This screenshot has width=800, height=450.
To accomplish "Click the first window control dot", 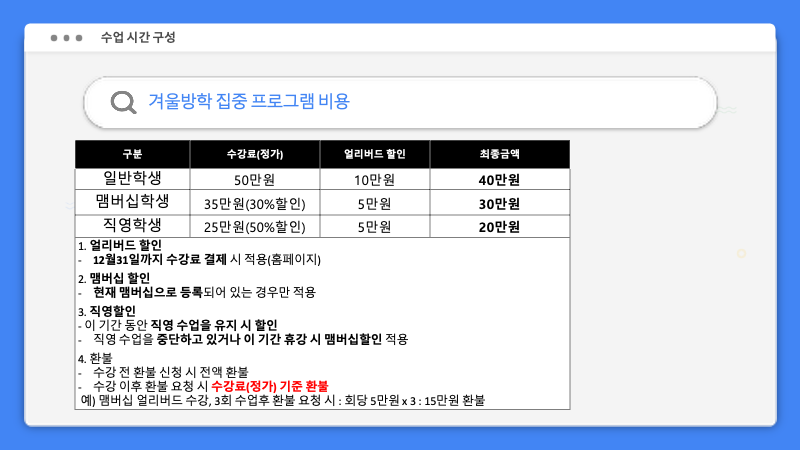I will pyautogui.click(x=54, y=38).
